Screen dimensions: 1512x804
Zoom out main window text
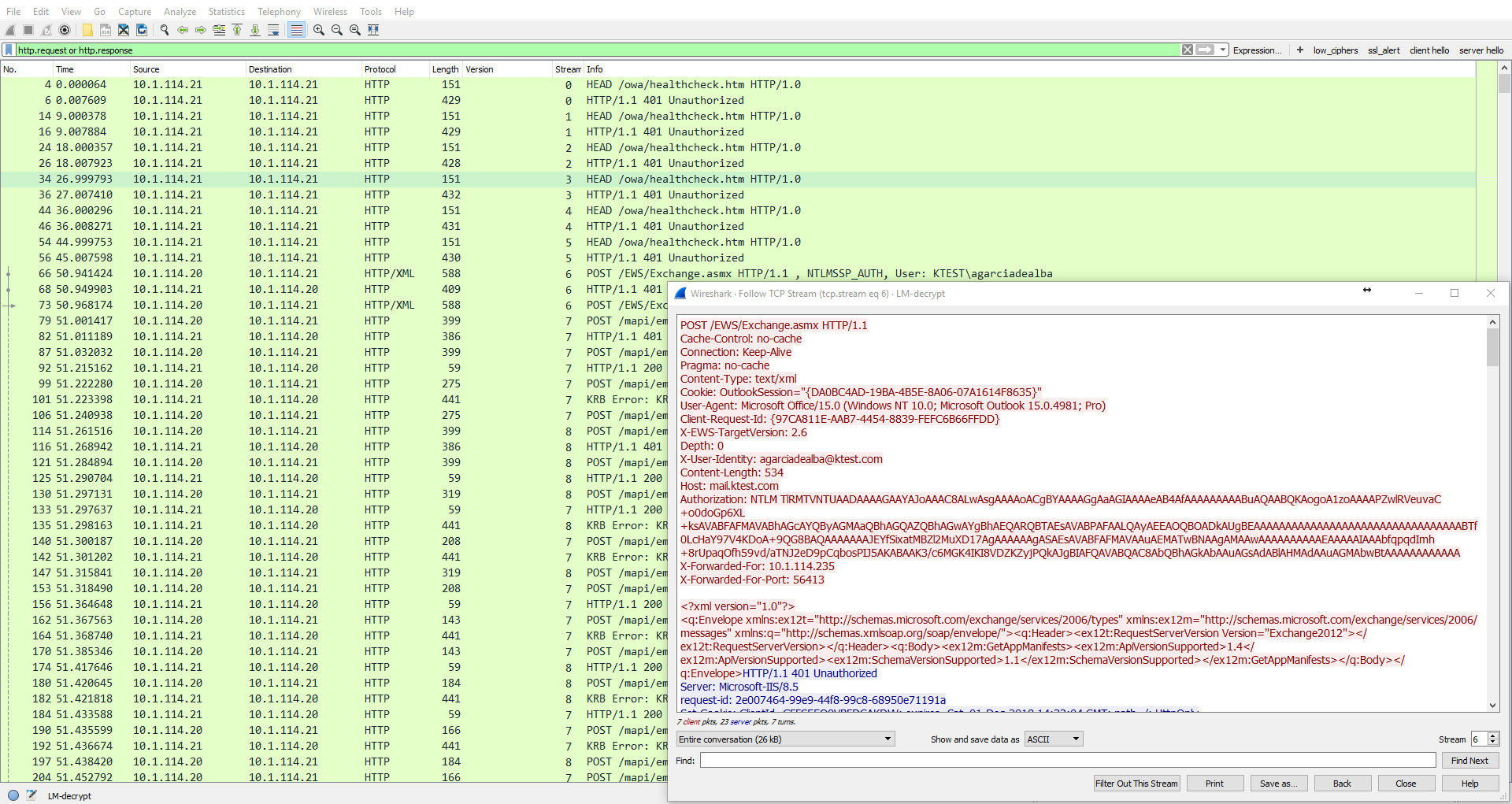(337, 30)
